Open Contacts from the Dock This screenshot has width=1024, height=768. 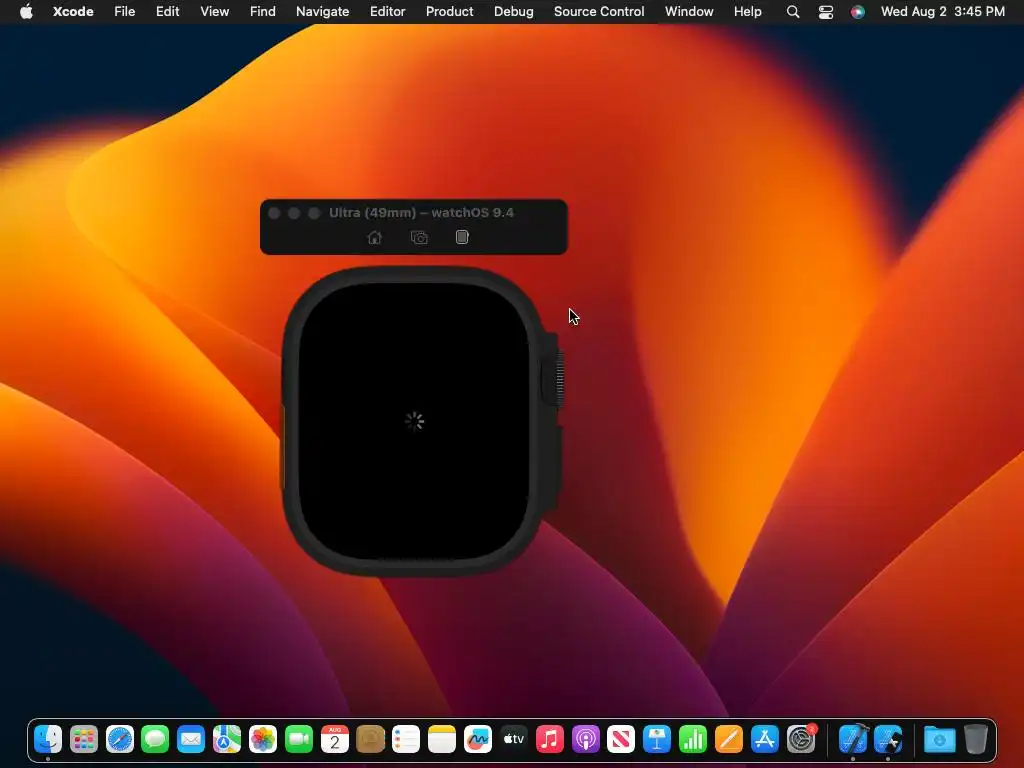point(370,739)
